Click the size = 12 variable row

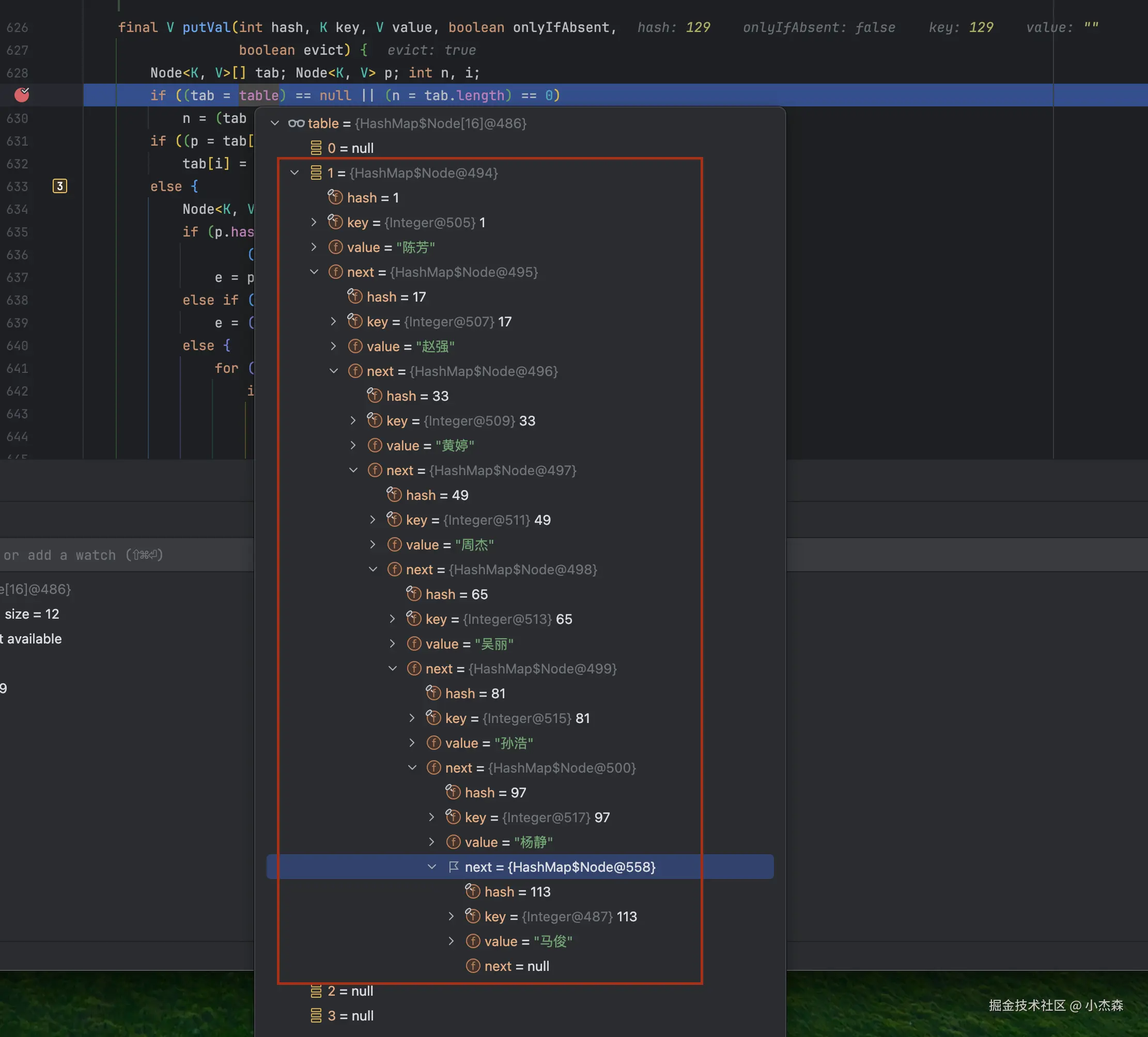[x=32, y=614]
